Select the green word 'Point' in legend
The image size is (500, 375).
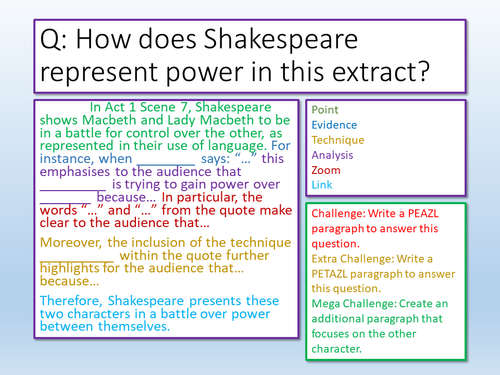(x=325, y=110)
